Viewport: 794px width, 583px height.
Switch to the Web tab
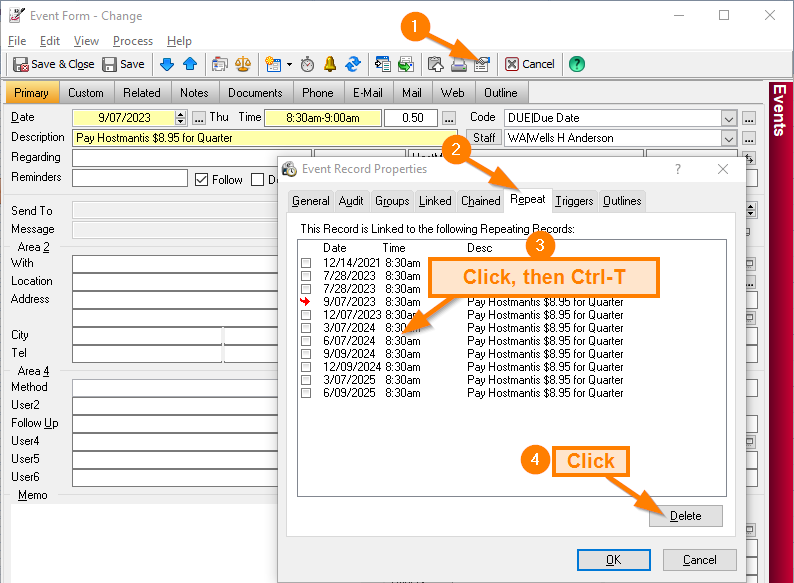coord(452,93)
